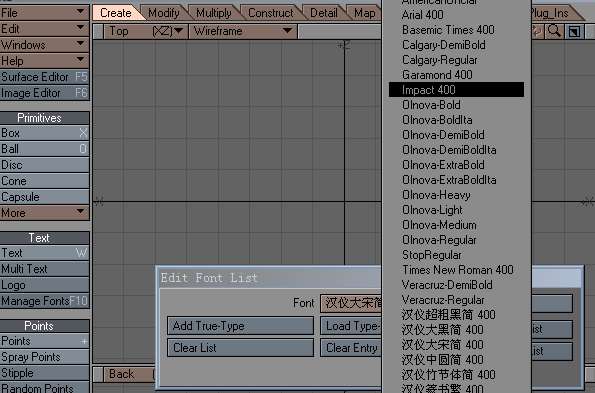595x393 pixels.
Task: Expand the More primitives dropdown
Action: tap(45, 213)
